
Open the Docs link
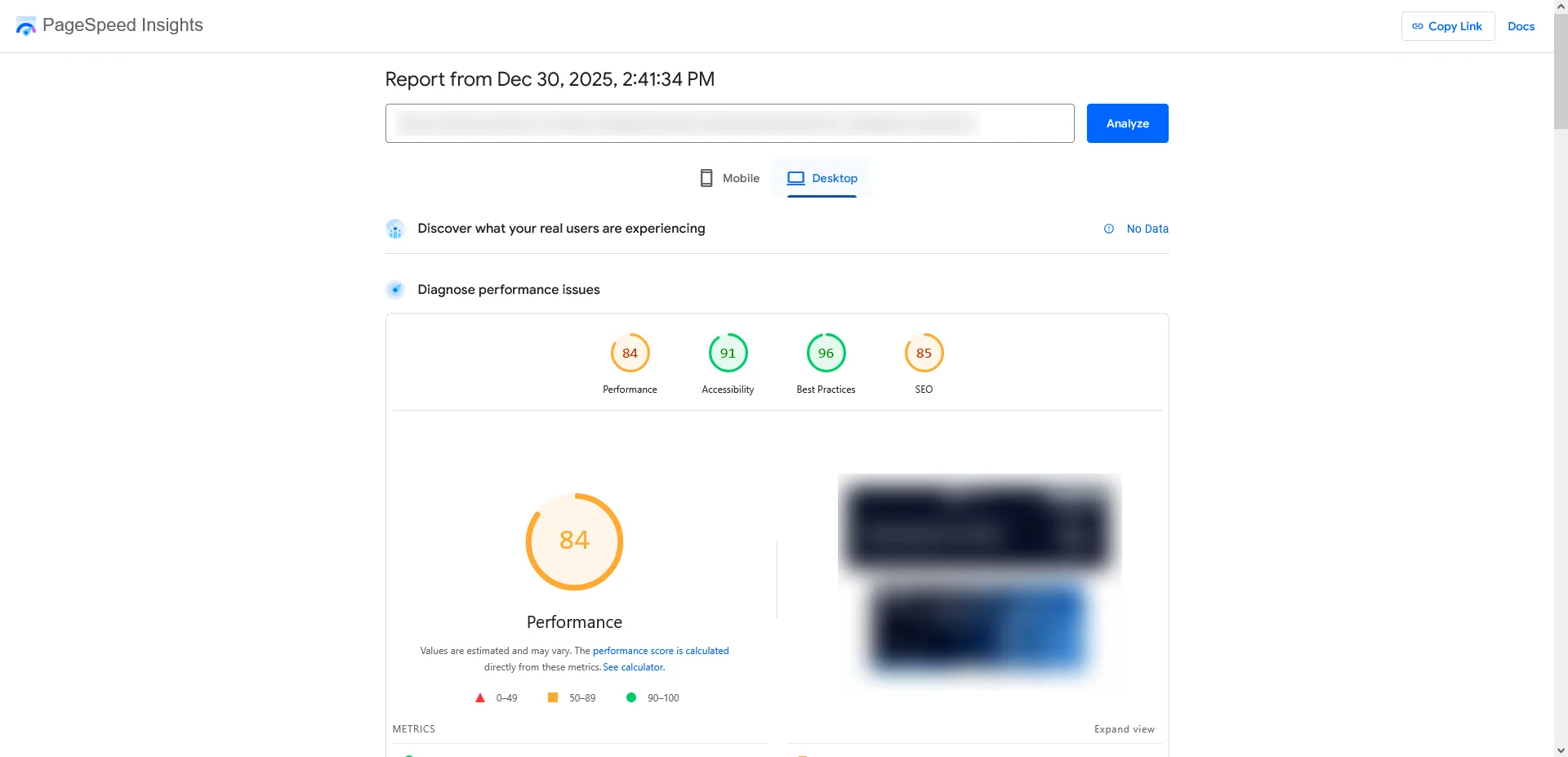(x=1521, y=25)
